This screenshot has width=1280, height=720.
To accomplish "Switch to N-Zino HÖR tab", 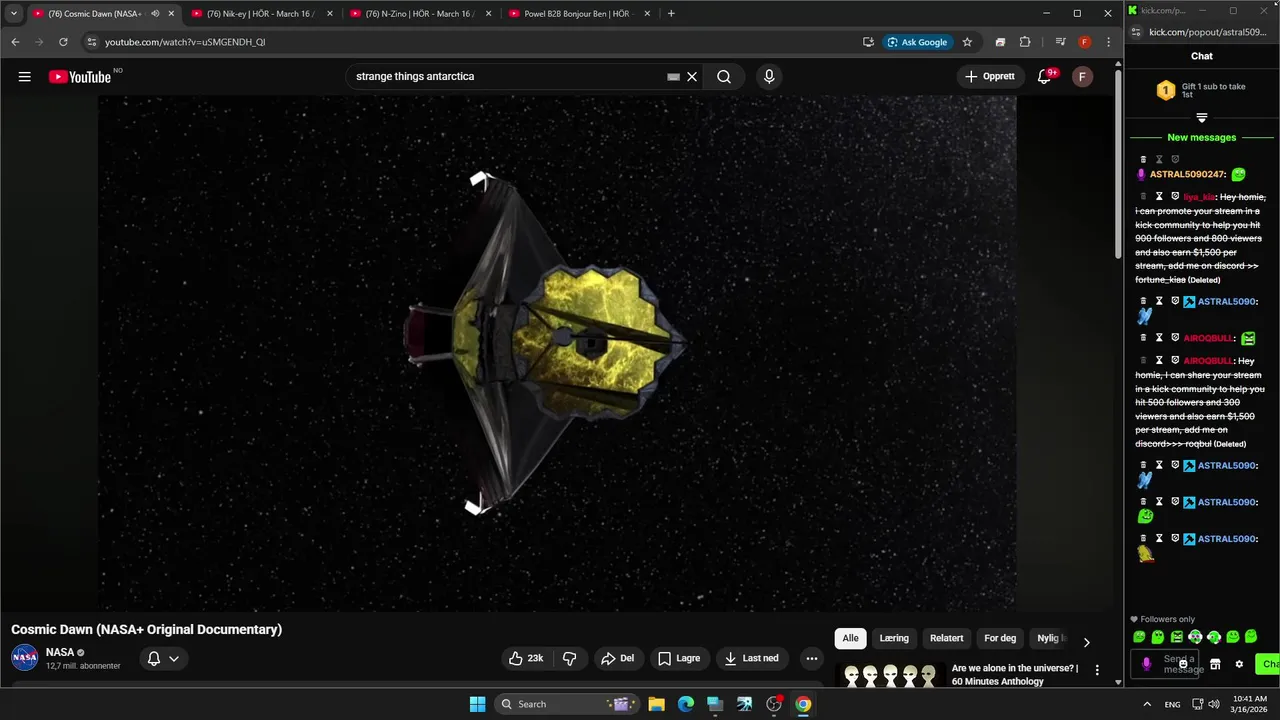I will click(419, 14).
